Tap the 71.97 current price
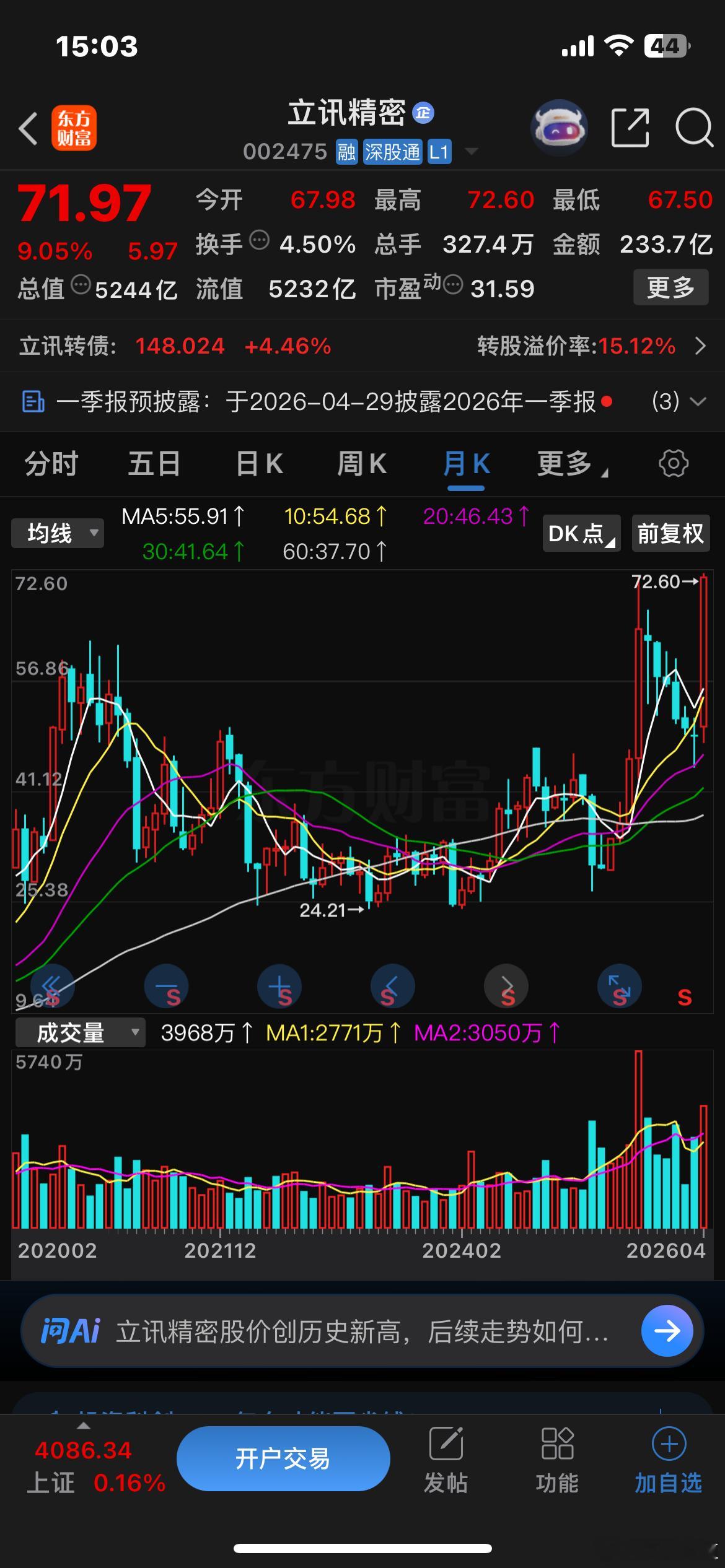The width and height of the screenshot is (725, 1568). coord(84,203)
